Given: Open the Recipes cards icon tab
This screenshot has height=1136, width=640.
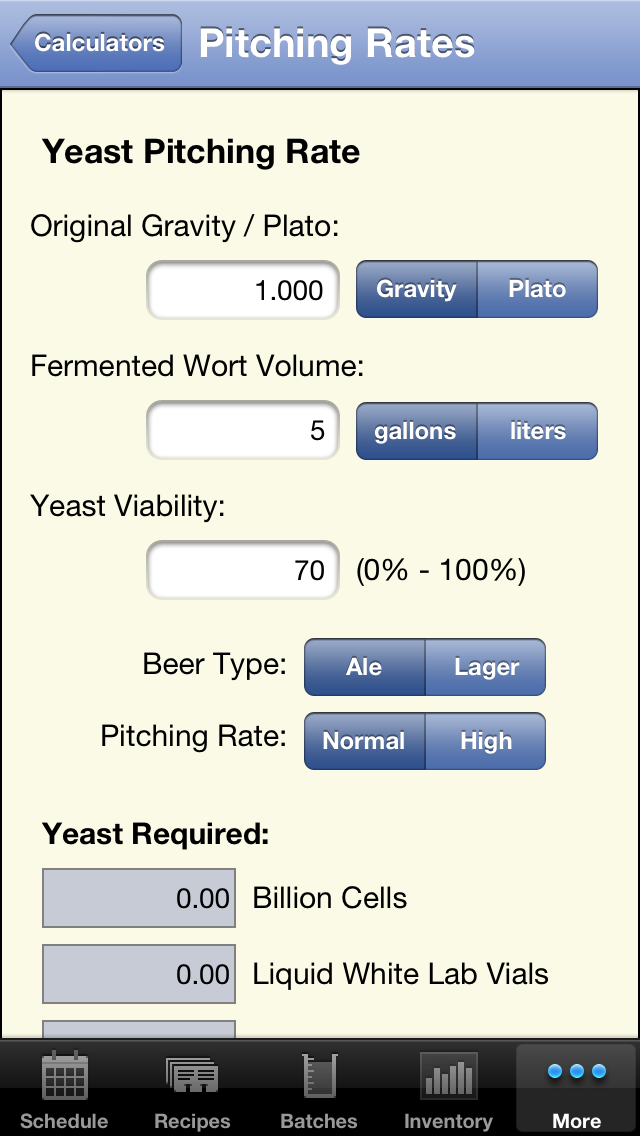Looking at the screenshot, I should coord(192,1088).
